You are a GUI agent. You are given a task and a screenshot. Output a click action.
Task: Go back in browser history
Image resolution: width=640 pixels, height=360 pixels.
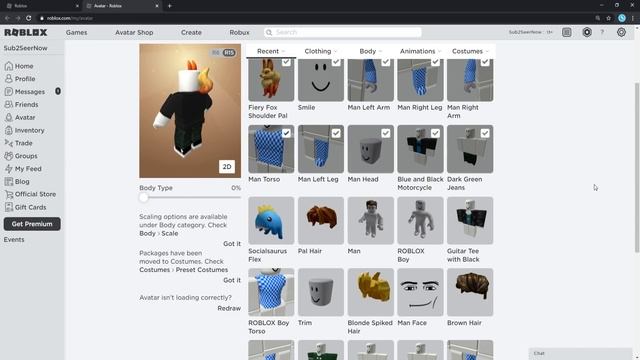click(7, 18)
